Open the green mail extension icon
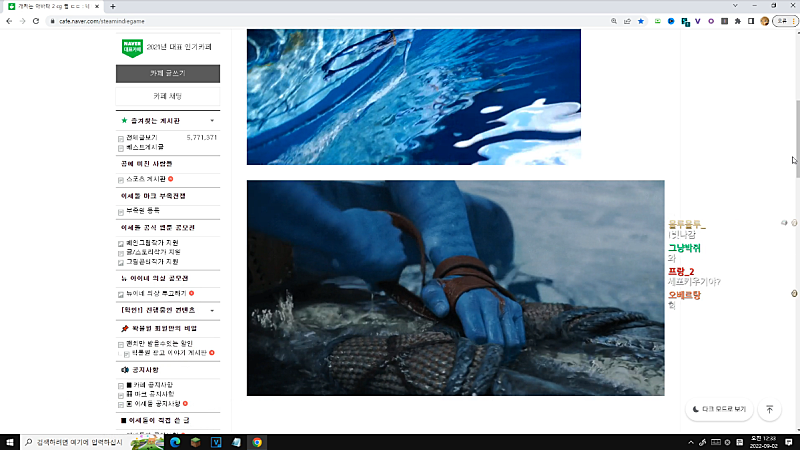The image size is (800, 450). (658, 21)
